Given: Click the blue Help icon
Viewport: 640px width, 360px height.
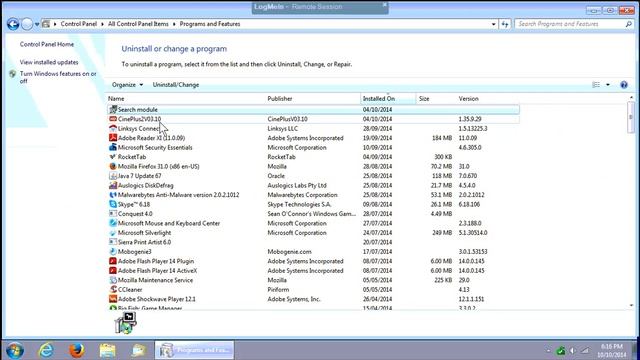Looking at the screenshot, I should (x=624, y=85).
